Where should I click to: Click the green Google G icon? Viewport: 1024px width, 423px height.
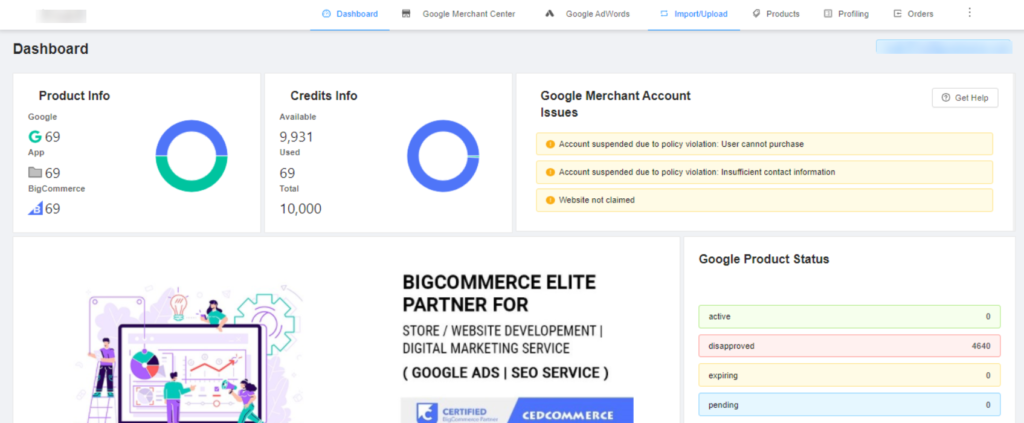click(x=35, y=136)
